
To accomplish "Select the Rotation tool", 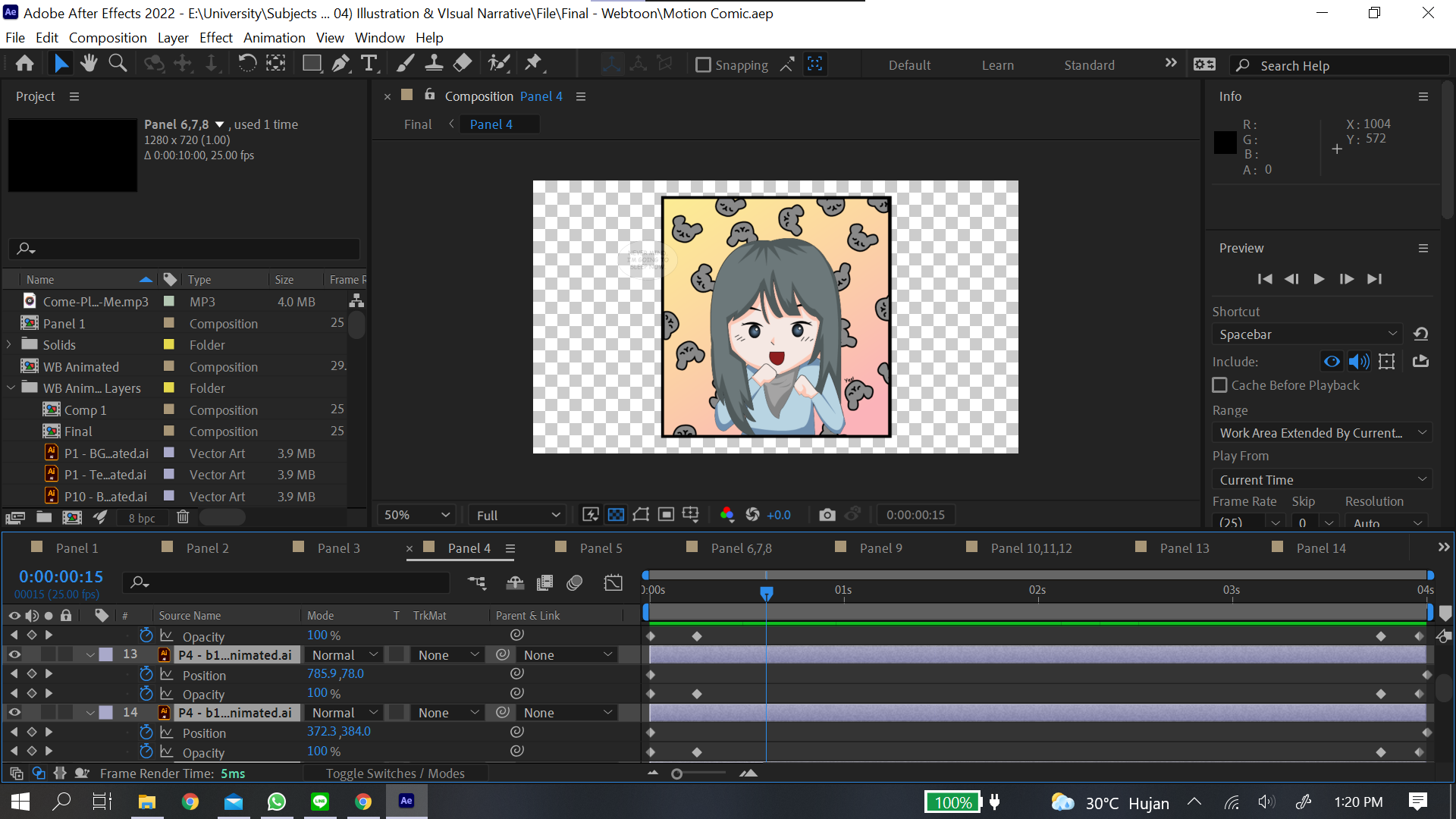I will (246, 64).
